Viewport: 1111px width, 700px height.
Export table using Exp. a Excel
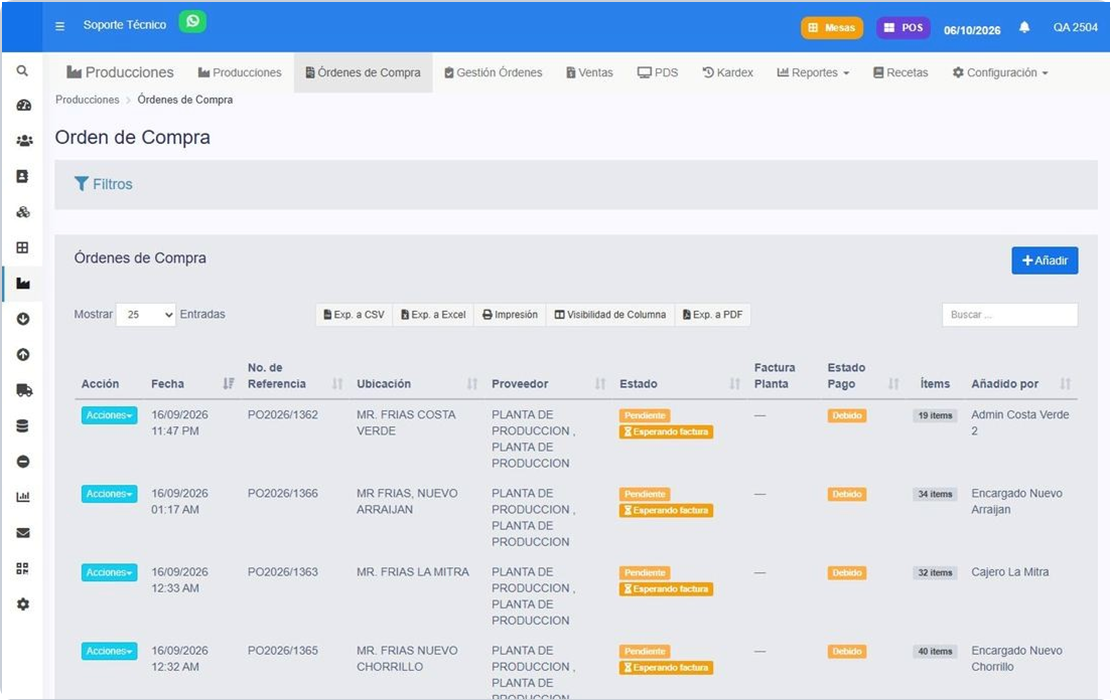pos(433,315)
